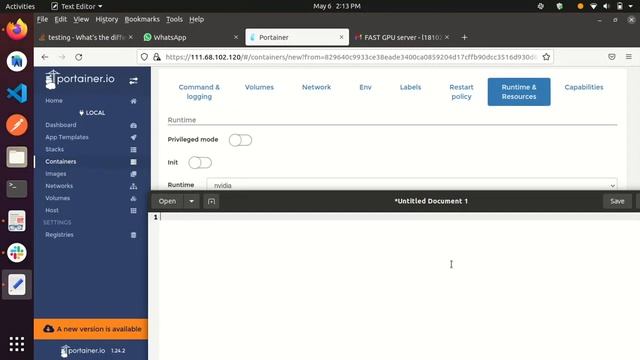The height and width of the screenshot is (360, 640).
Task: Select Runtime & Resources tab
Action: [x=519, y=92]
